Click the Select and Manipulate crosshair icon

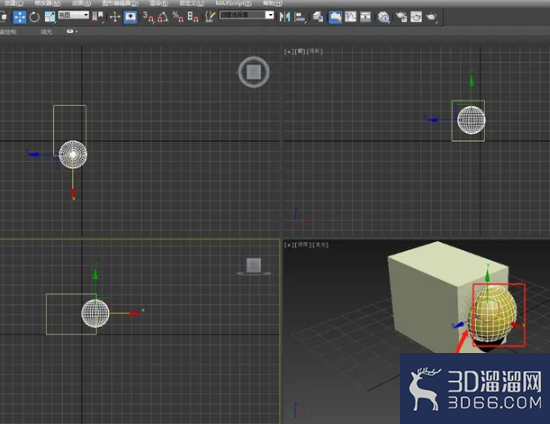(115, 17)
